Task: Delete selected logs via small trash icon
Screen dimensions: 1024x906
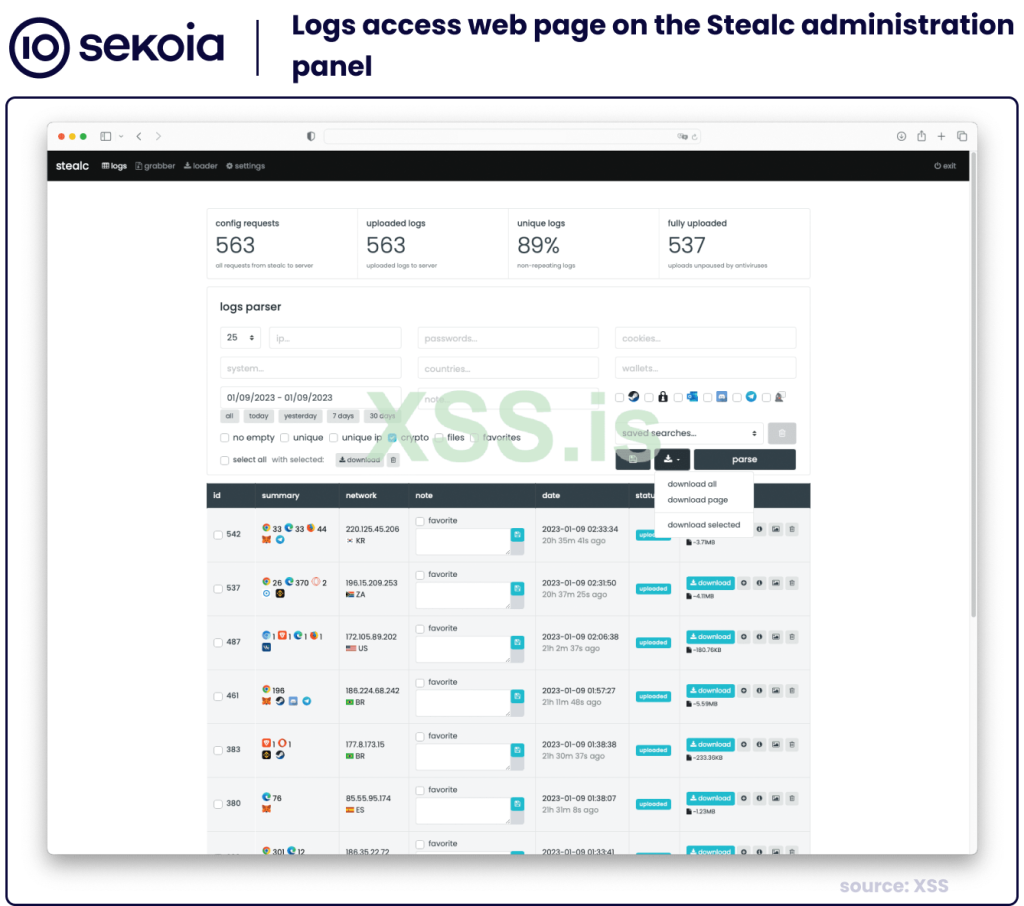Action: coord(393,460)
